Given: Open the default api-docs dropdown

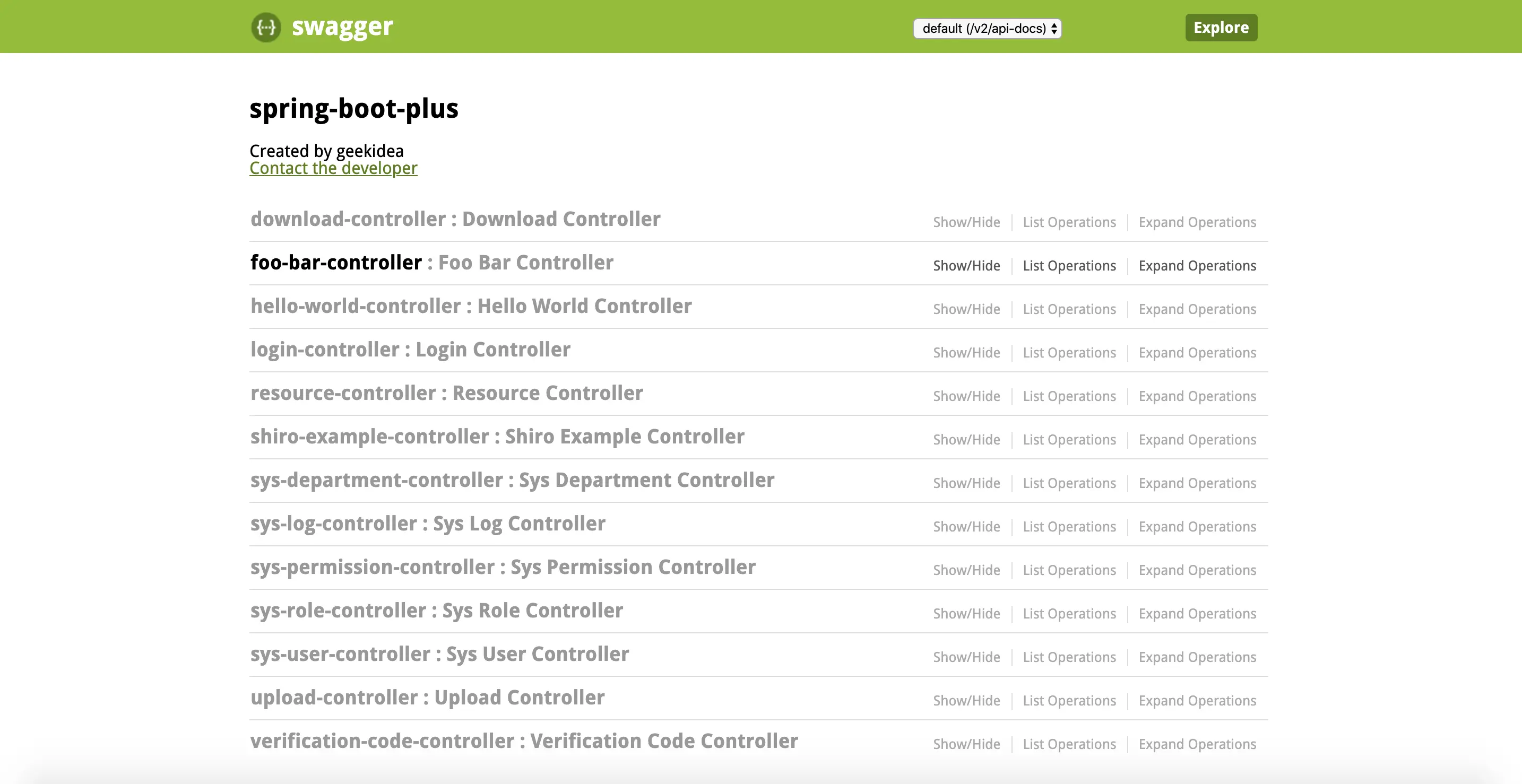Looking at the screenshot, I should 987,28.
